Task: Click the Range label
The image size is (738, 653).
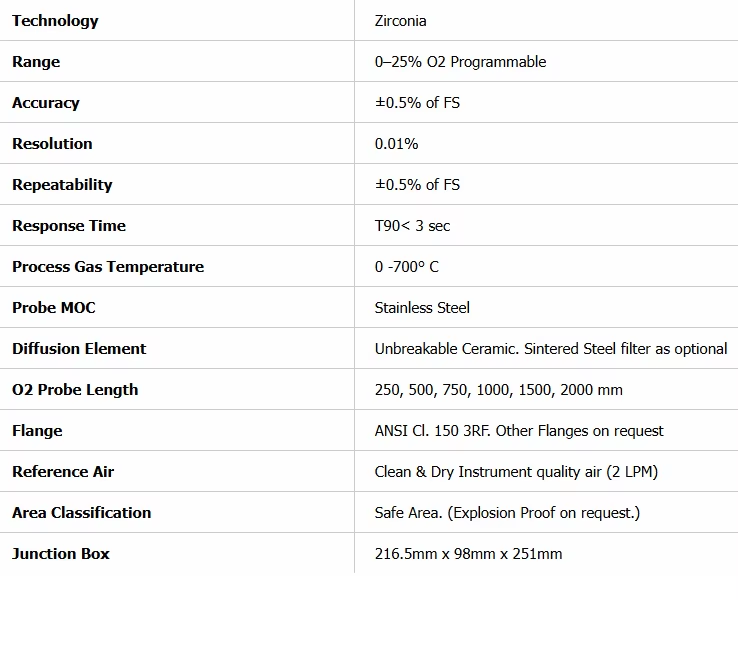Action: pos(36,62)
